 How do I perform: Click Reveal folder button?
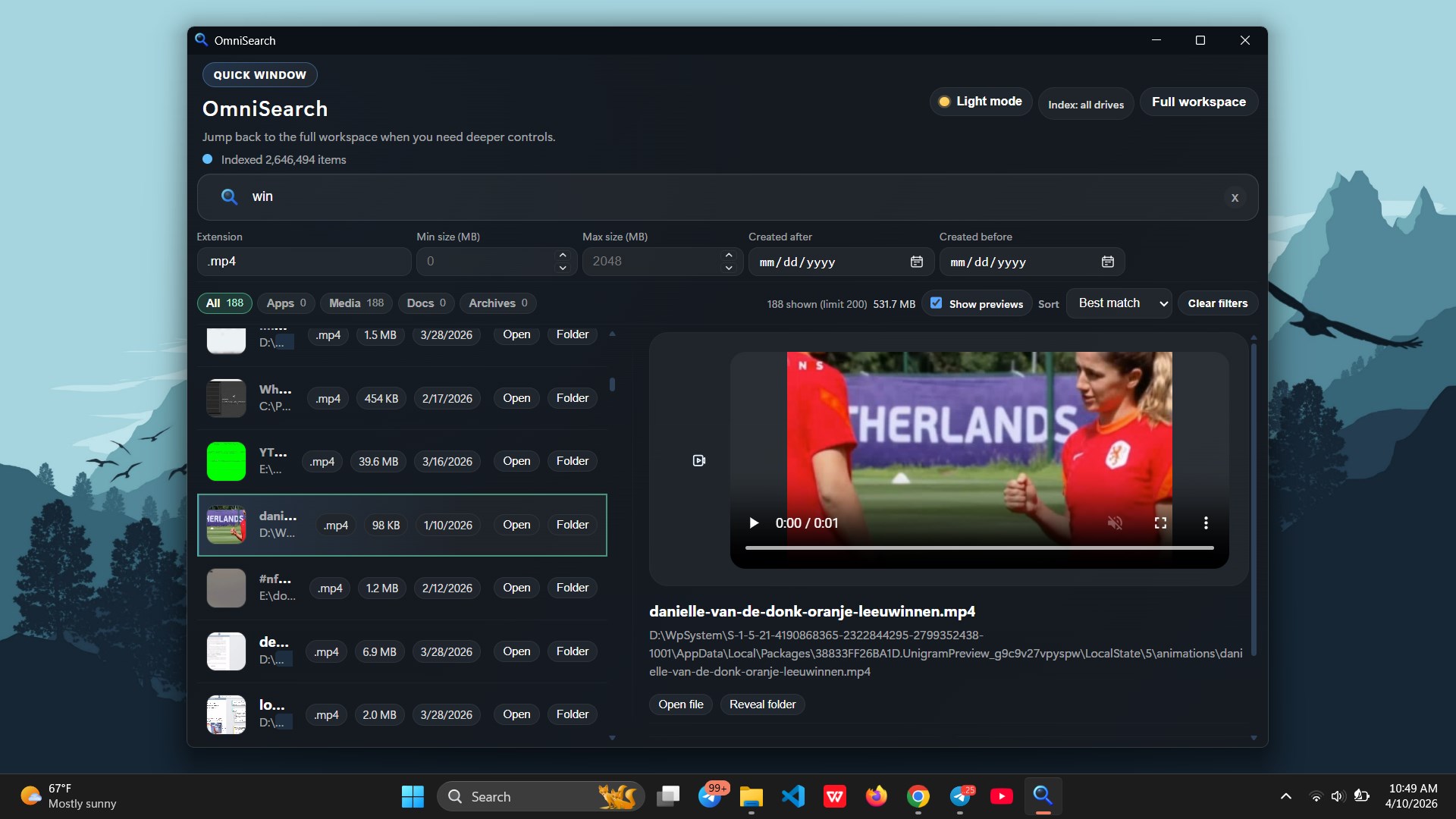pyautogui.click(x=762, y=704)
